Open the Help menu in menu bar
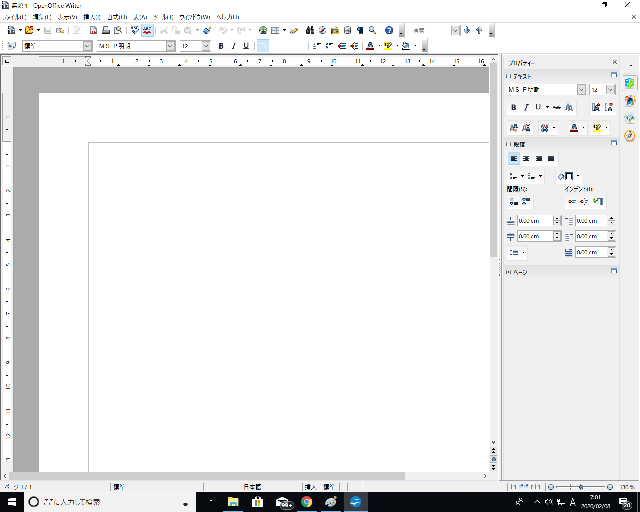The image size is (640, 512). tap(227, 17)
